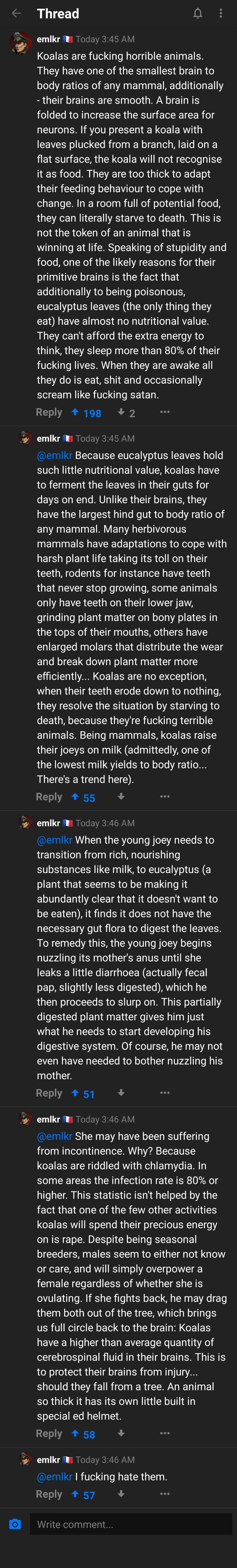The height and width of the screenshot is (1568, 237).
Task: Downvote the comment with 55 votes
Action: tap(121, 797)
